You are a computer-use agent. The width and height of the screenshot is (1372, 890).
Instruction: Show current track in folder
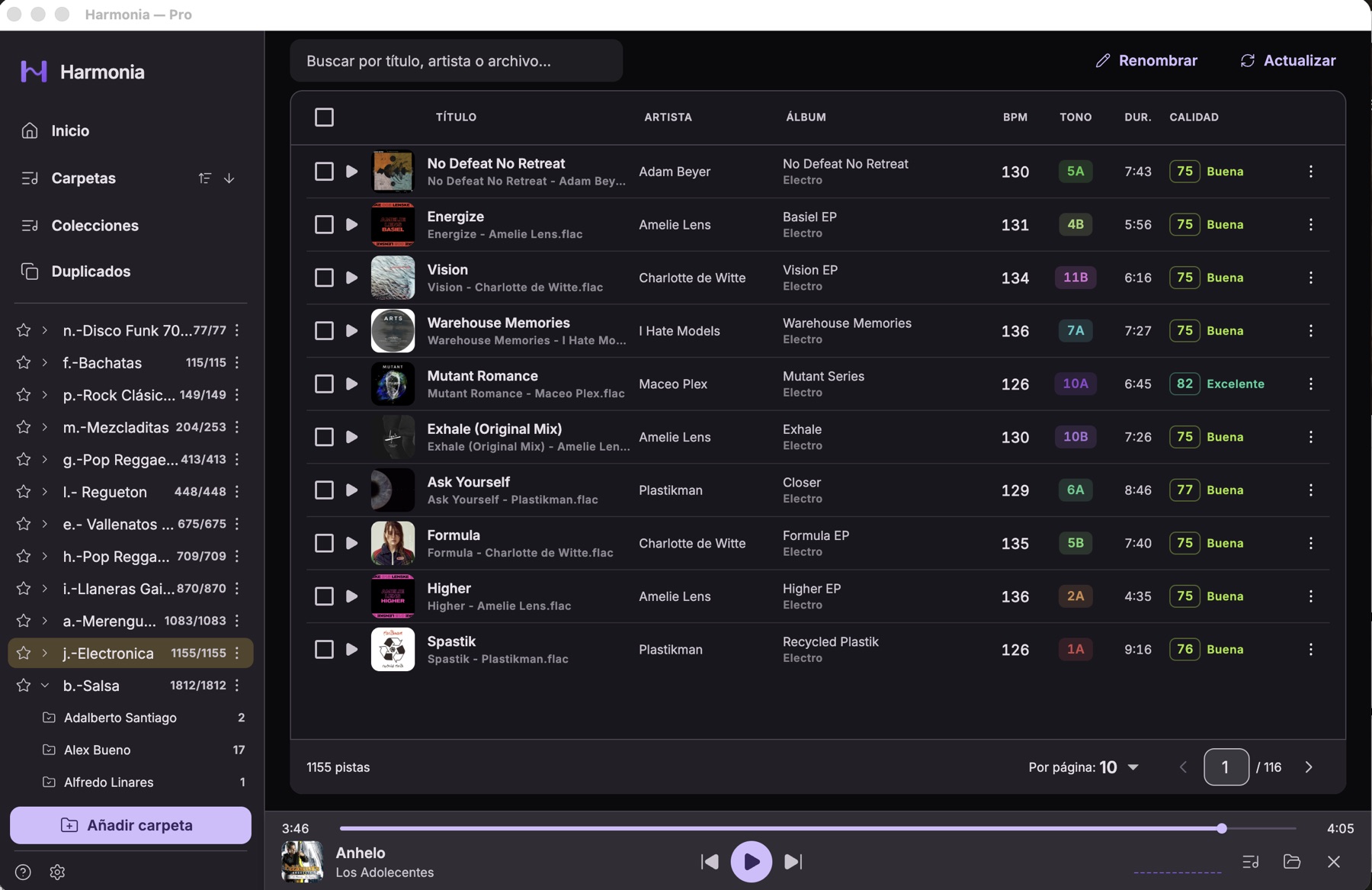tap(1292, 862)
